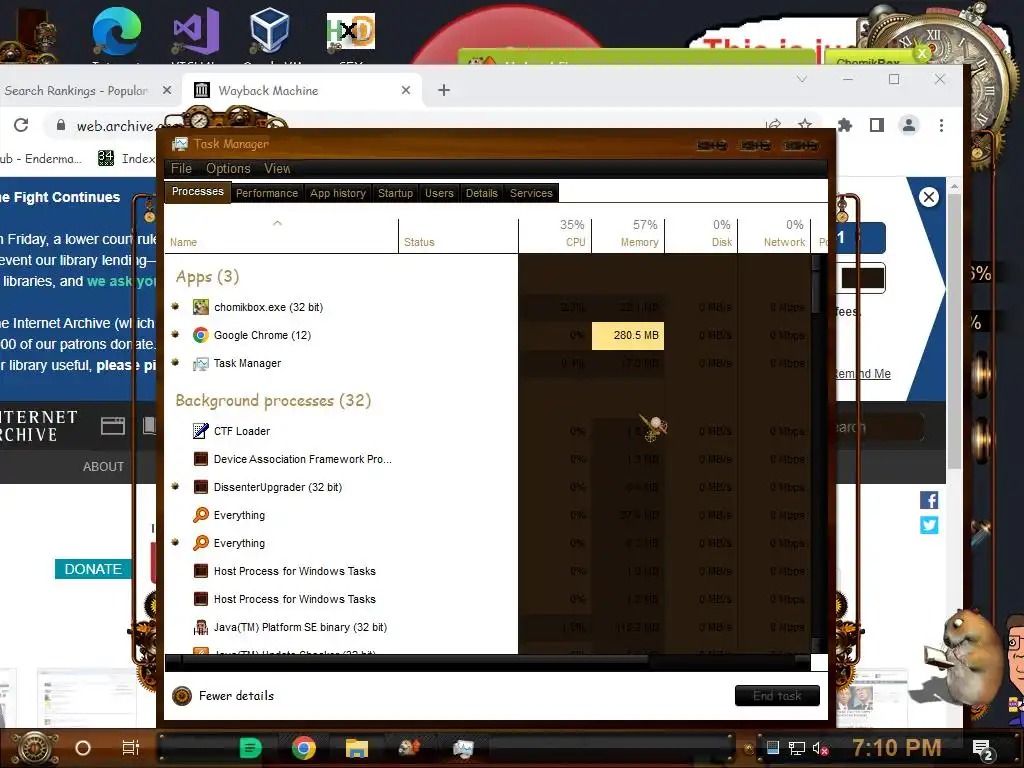The width and height of the screenshot is (1024, 768).
Task: Click the Twitter share icon
Action: [x=929, y=525]
